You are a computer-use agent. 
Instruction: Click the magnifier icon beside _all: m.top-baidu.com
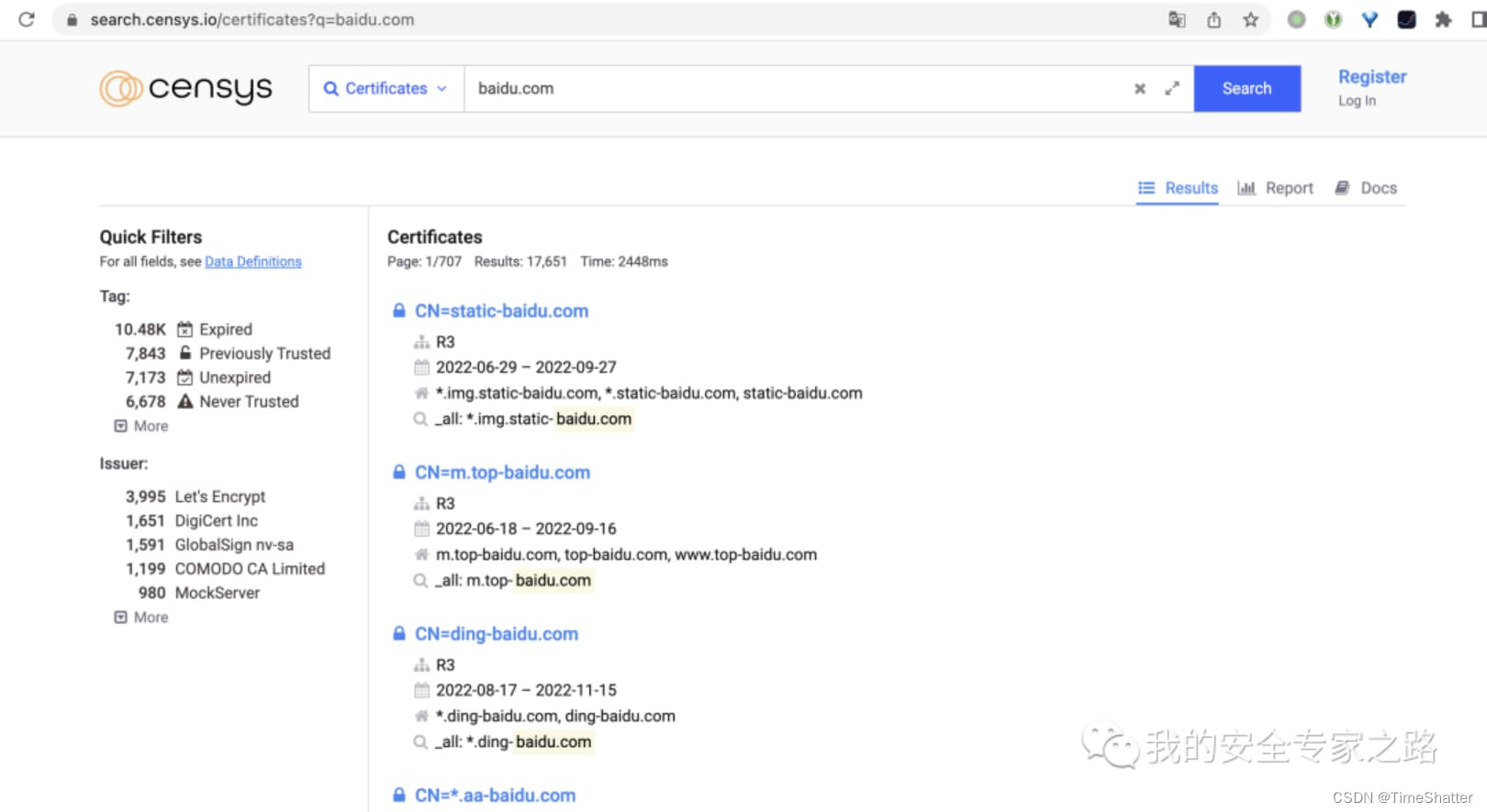coord(421,581)
